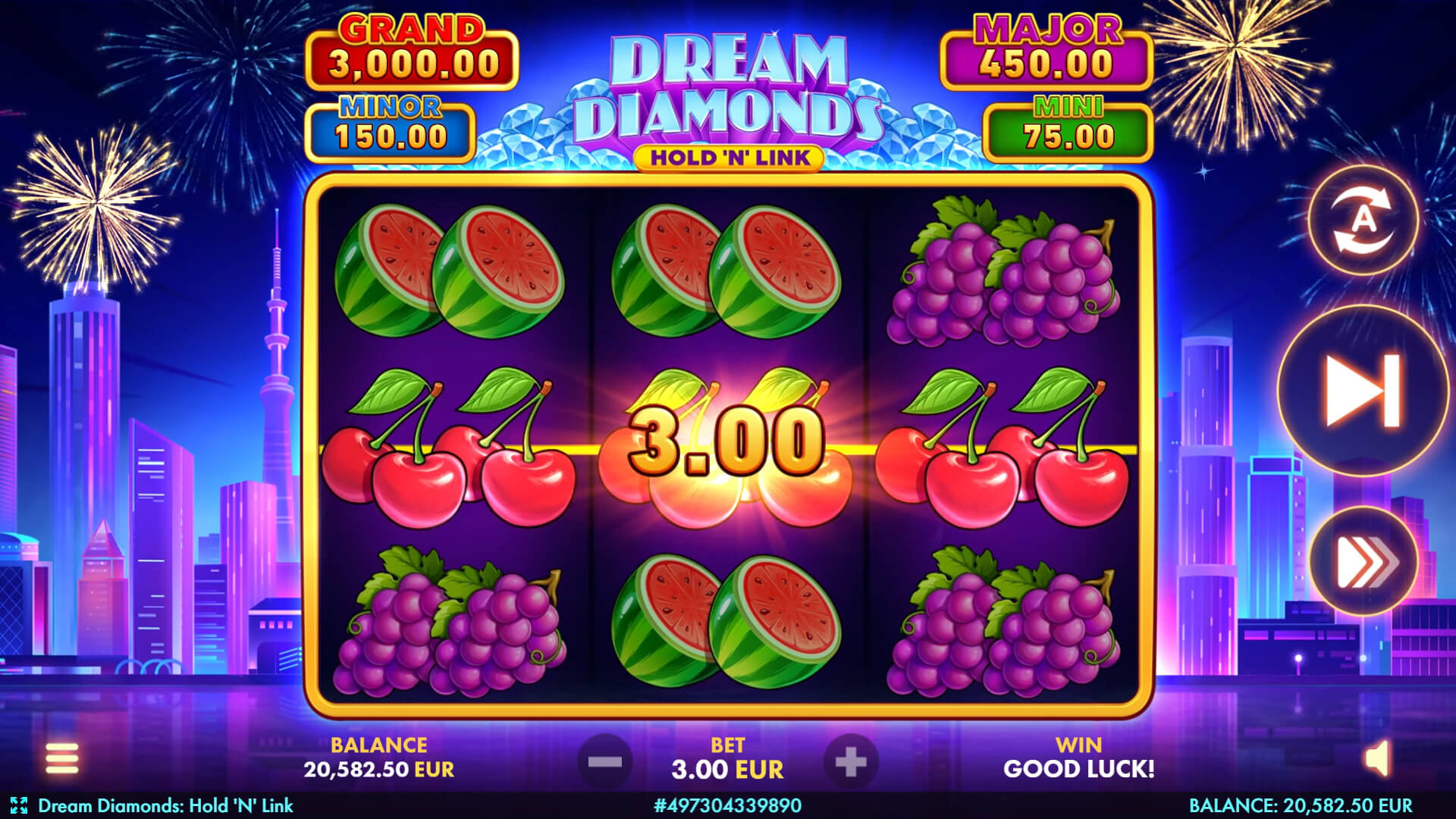Click the game round ID number
Image resolution: width=1456 pixels, height=819 pixels.
pyautogui.click(x=727, y=805)
